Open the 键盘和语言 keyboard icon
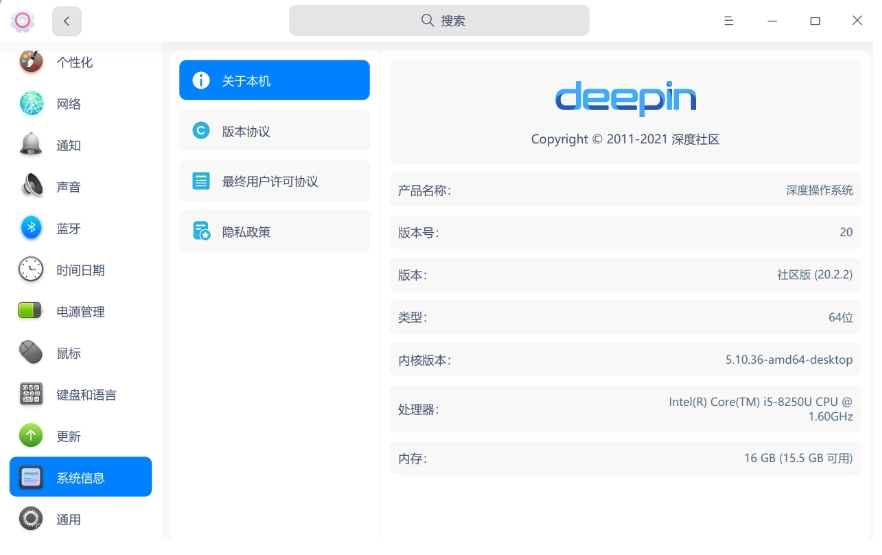This screenshot has height=555, width=882. (x=31, y=394)
